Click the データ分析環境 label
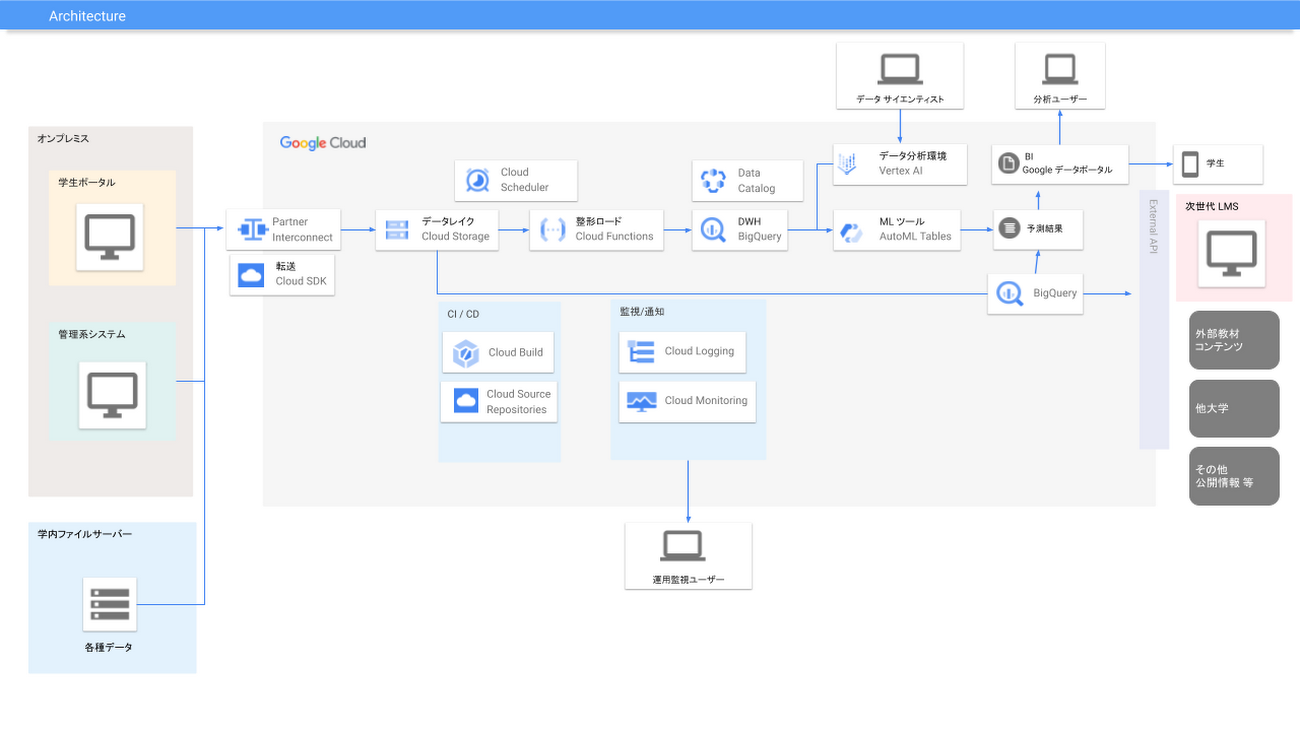Viewport: 1300px width, 731px height. pyautogui.click(x=912, y=155)
